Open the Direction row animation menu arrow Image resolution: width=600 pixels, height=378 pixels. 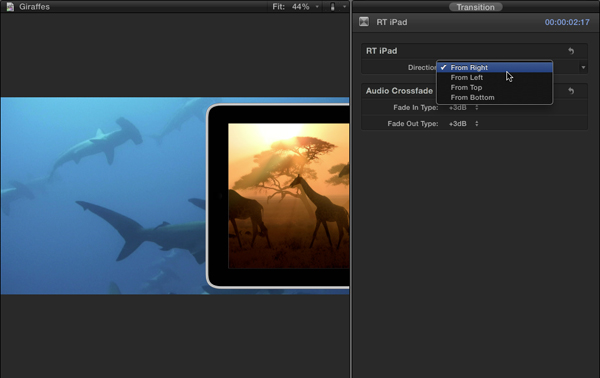(x=583, y=68)
